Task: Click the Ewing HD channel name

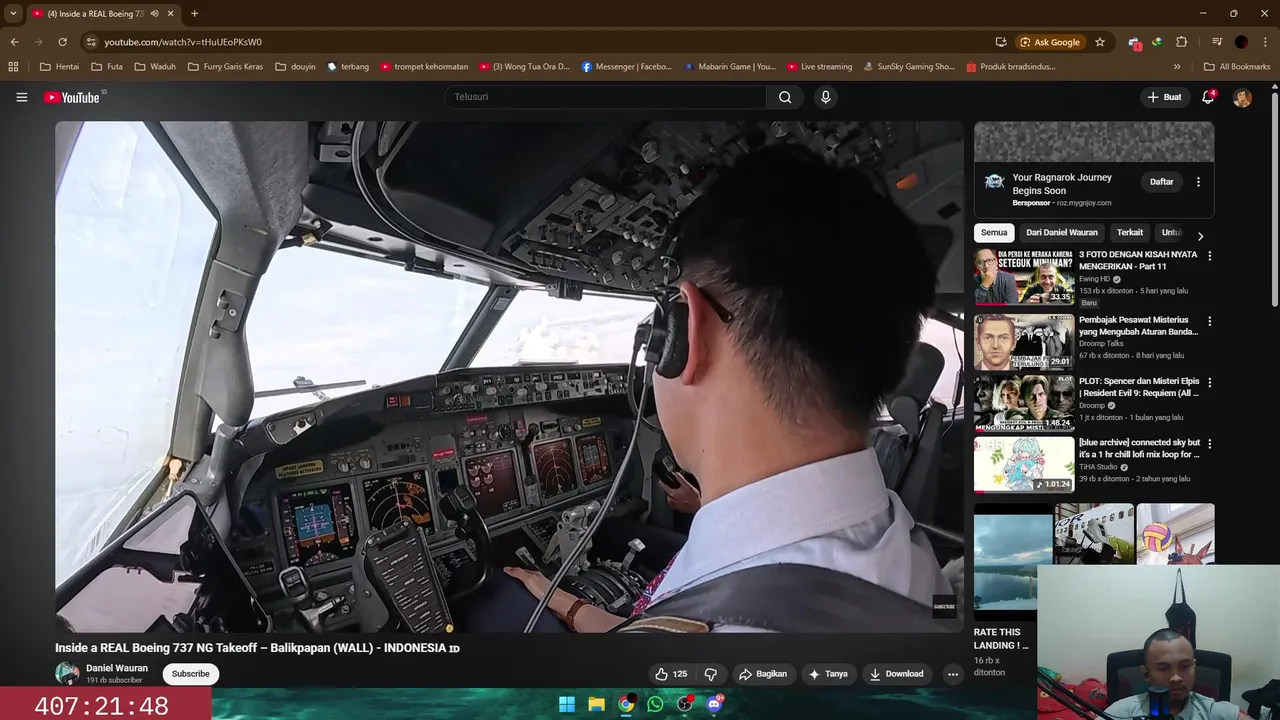Action: [x=1095, y=279]
